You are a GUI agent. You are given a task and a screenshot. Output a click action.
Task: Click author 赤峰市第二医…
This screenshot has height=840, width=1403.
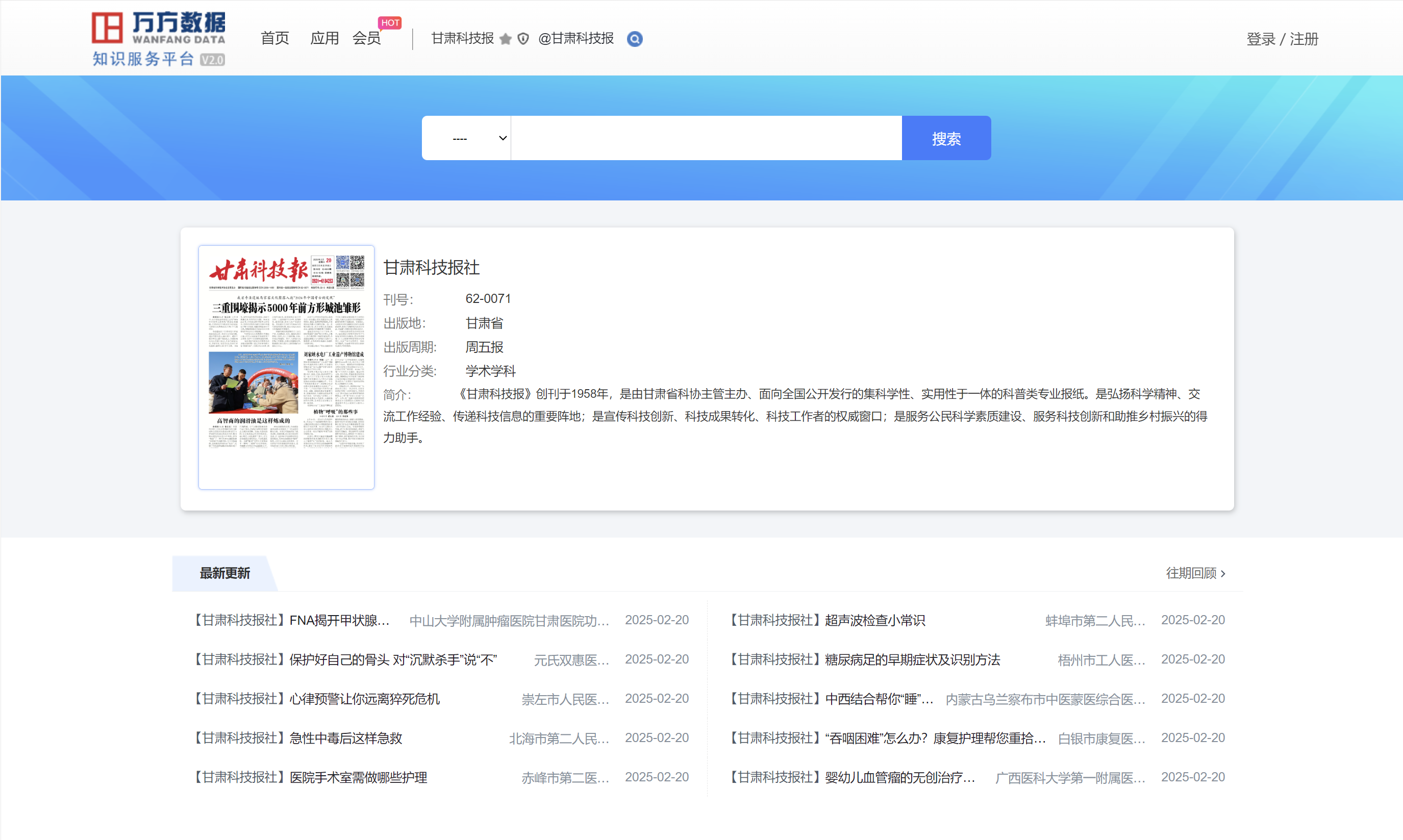click(566, 778)
